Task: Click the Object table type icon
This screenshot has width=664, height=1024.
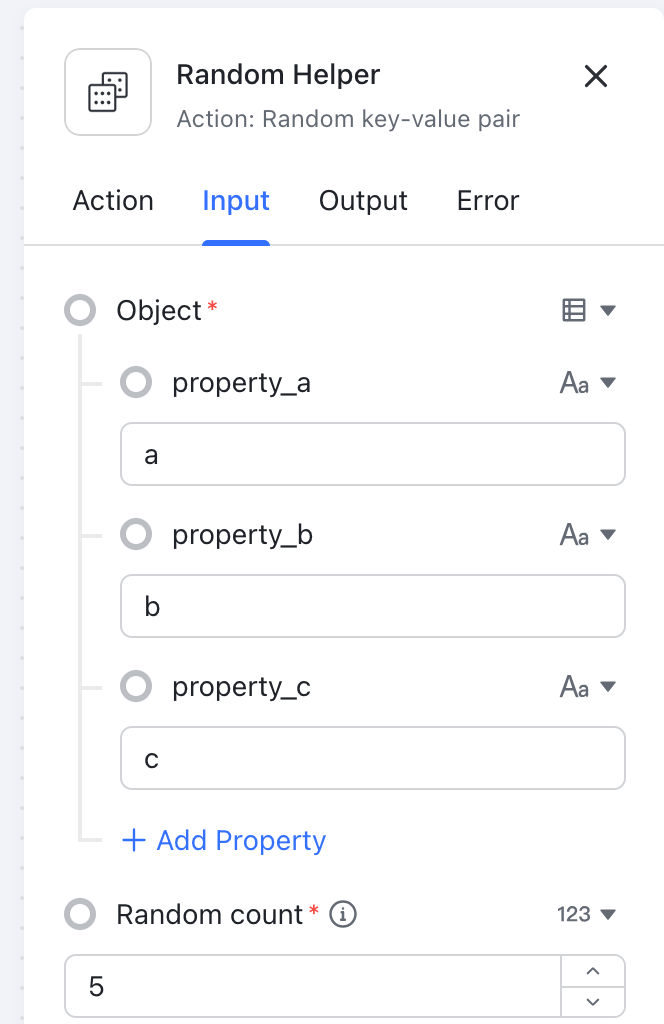Action: point(574,311)
